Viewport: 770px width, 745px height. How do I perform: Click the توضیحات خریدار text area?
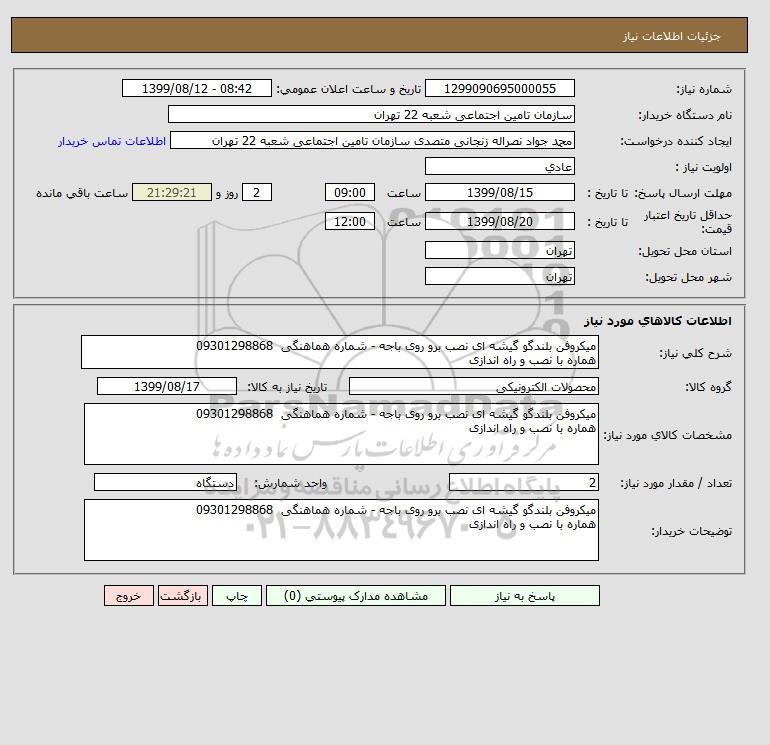click(341, 530)
